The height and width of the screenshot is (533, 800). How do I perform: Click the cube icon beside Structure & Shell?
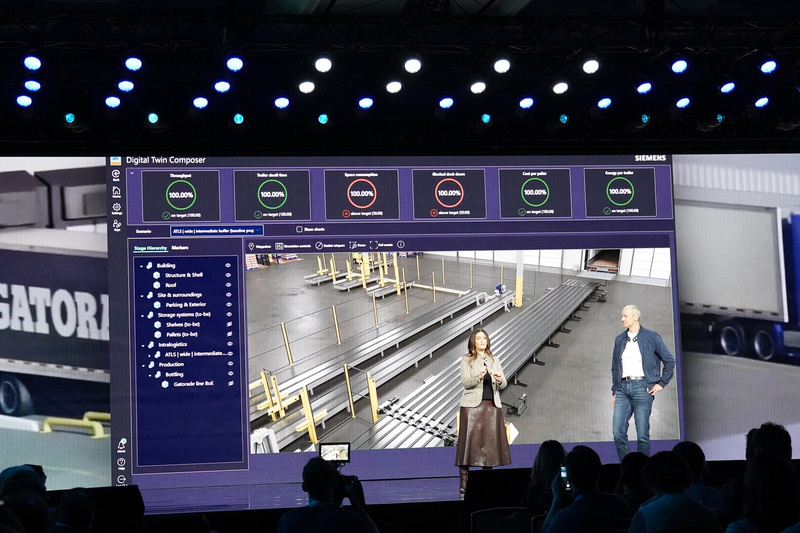(157, 275)
